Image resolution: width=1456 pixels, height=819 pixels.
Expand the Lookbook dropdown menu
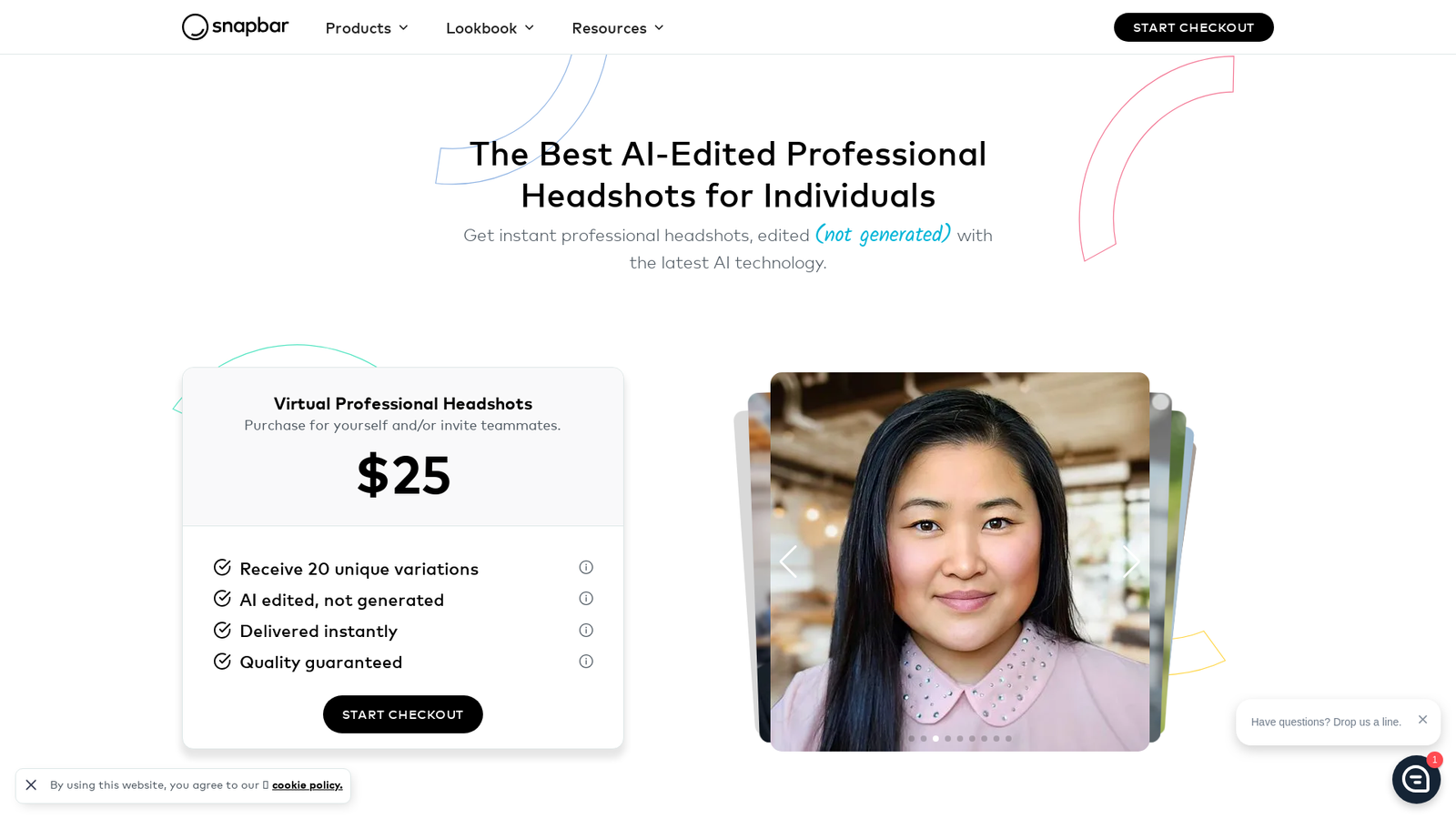coord(490,28)
